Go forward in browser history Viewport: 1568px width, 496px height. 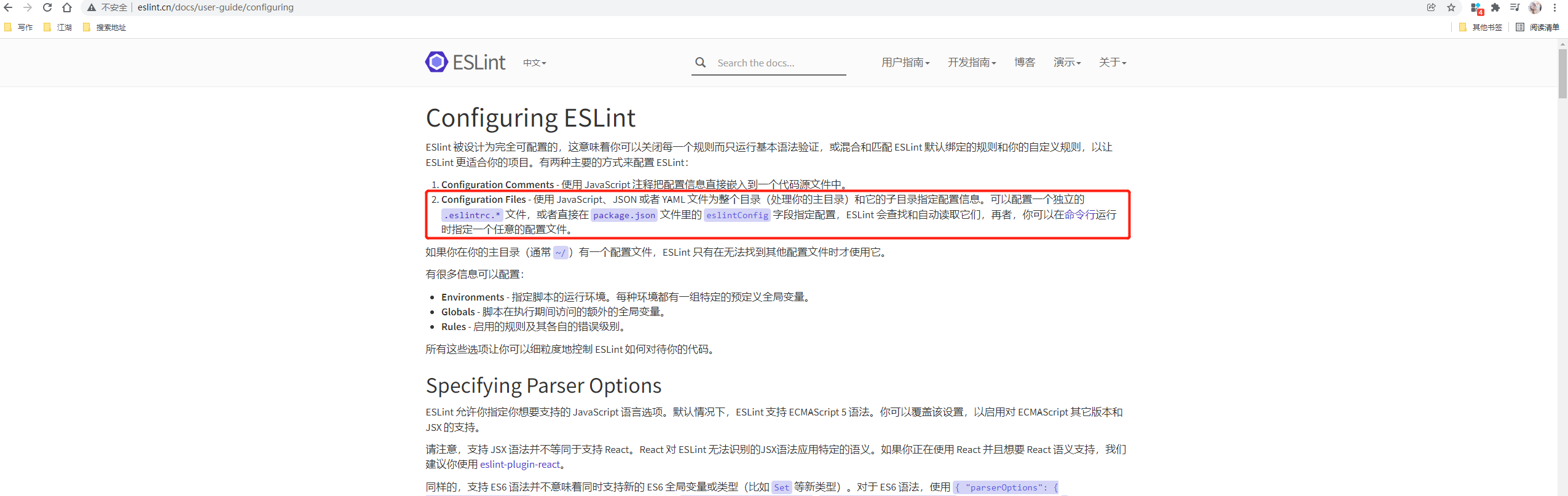point(28,7)
